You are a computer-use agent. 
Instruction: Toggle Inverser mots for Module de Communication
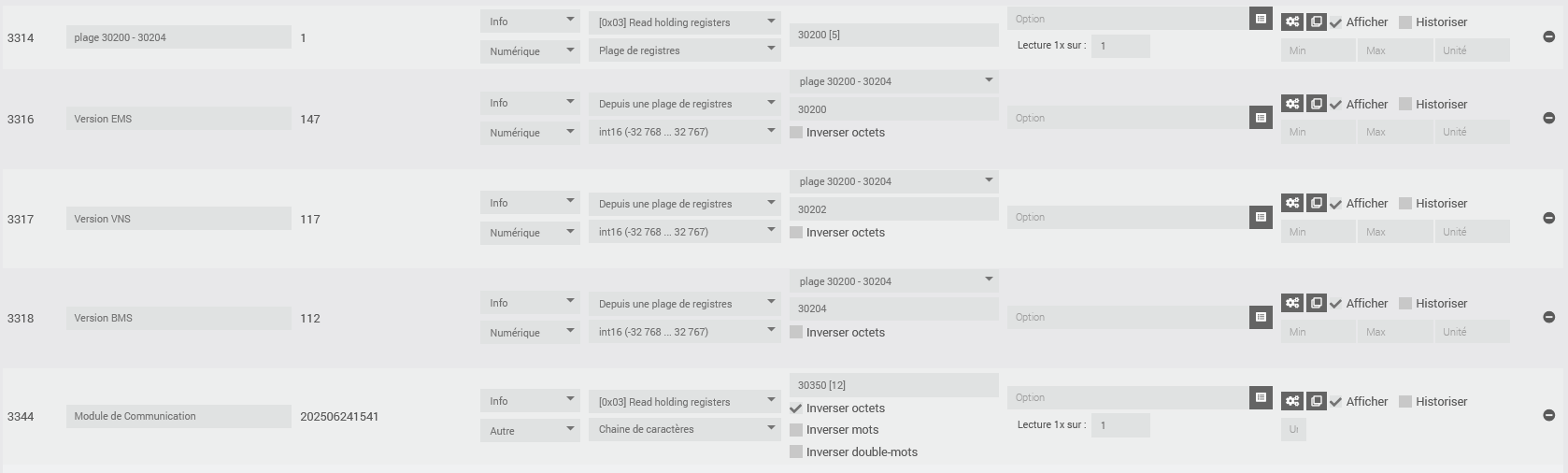[x=796, y=430]
